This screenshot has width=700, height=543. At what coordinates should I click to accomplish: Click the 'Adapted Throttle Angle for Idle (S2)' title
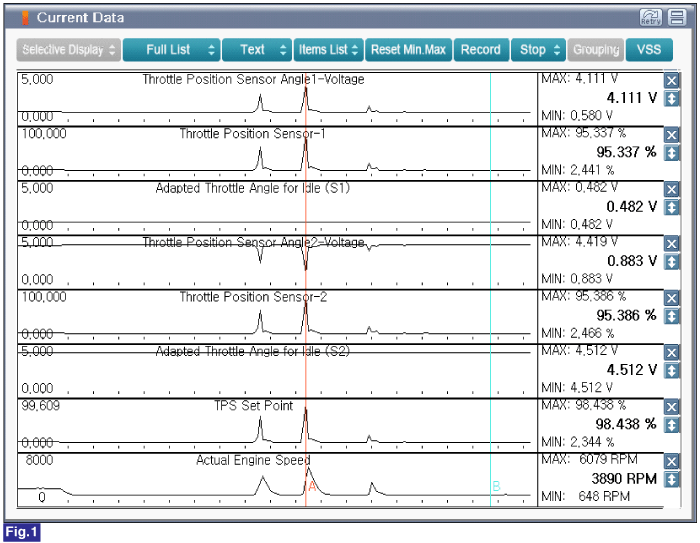tap(253, 351)
